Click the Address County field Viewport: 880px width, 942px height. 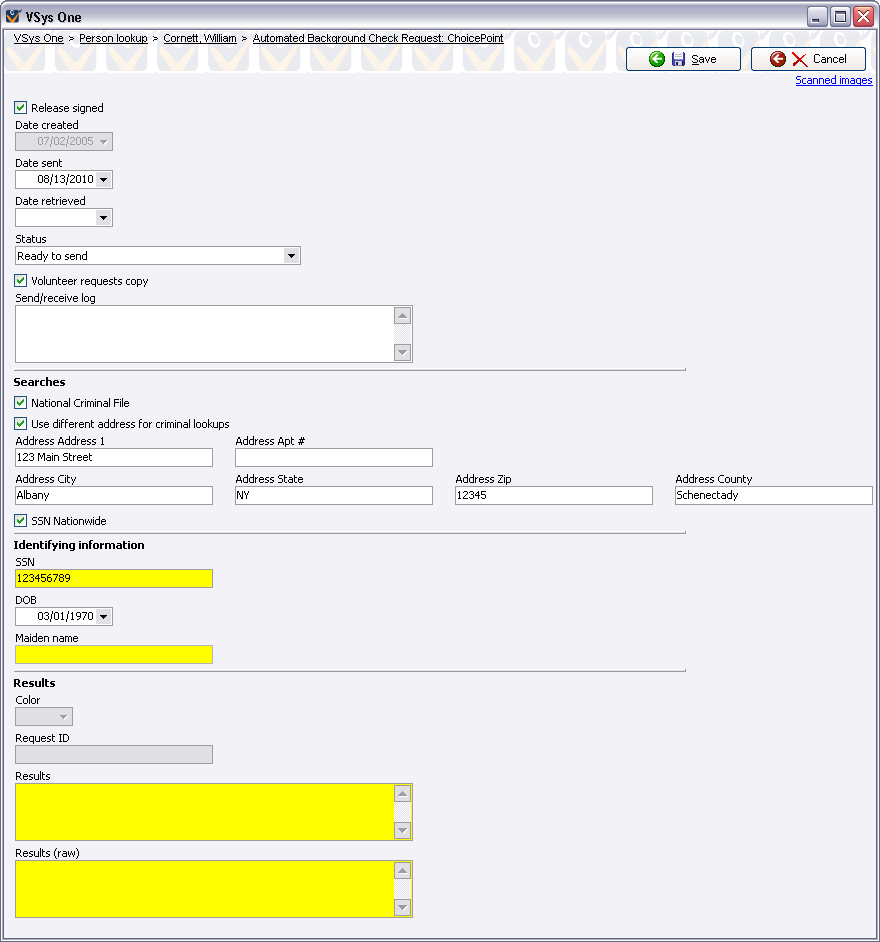773,495
